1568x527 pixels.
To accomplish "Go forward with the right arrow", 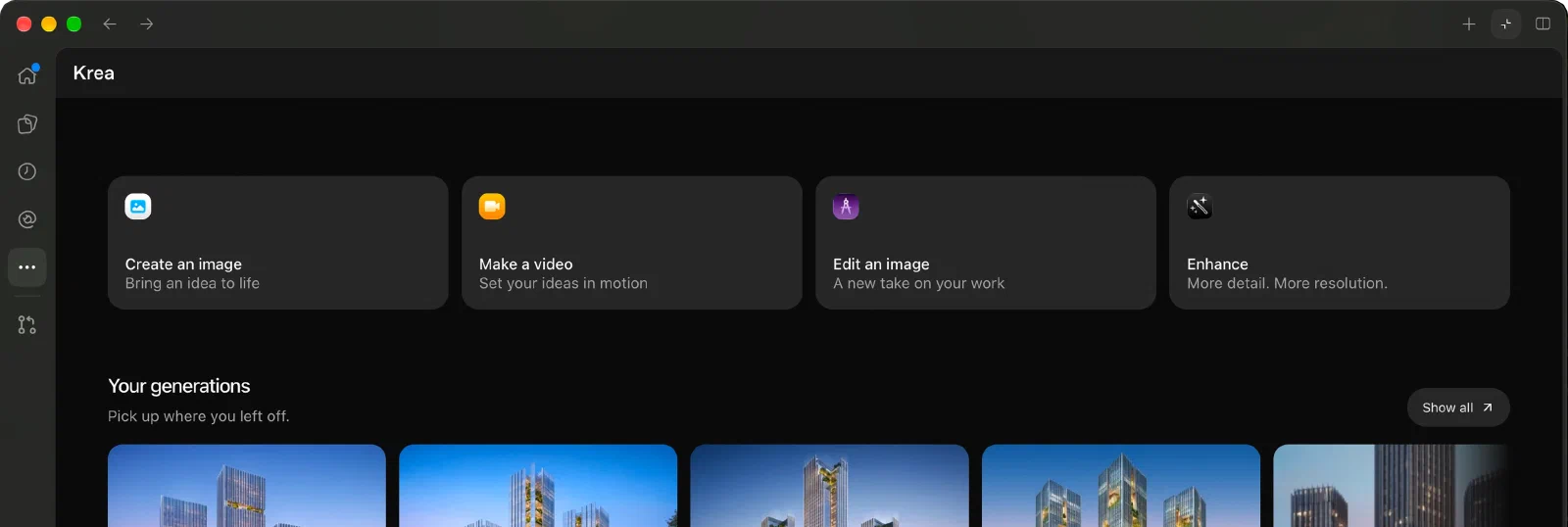I will tap(147, 24).
